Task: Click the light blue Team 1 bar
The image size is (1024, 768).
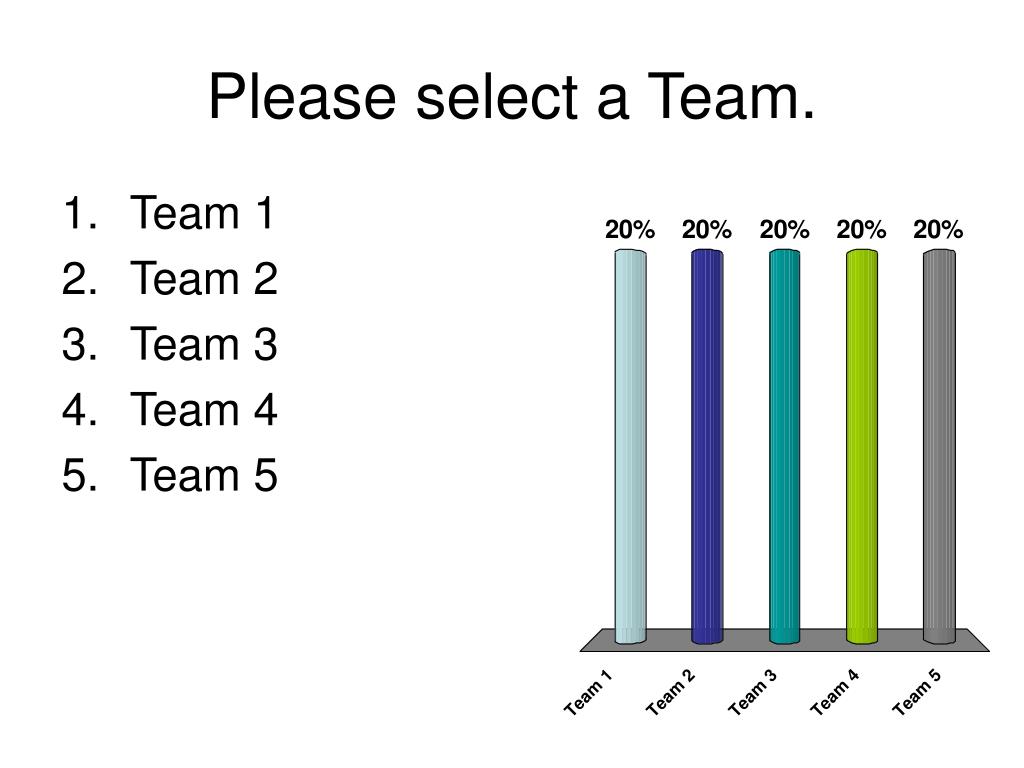Action: coord(630,447)
